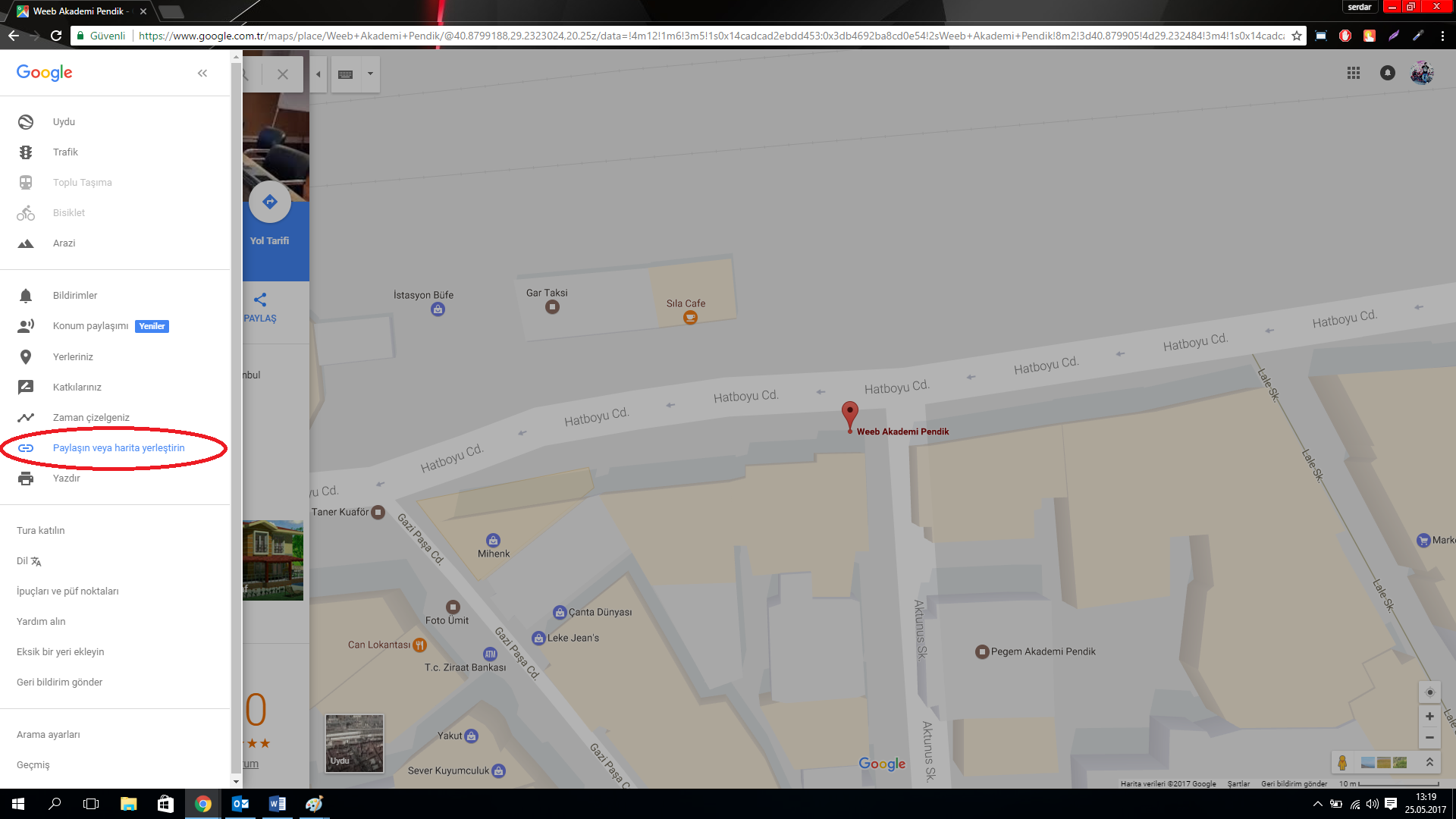
Task: Toggle the Trafik layer
Action: (x=65, y=152)
